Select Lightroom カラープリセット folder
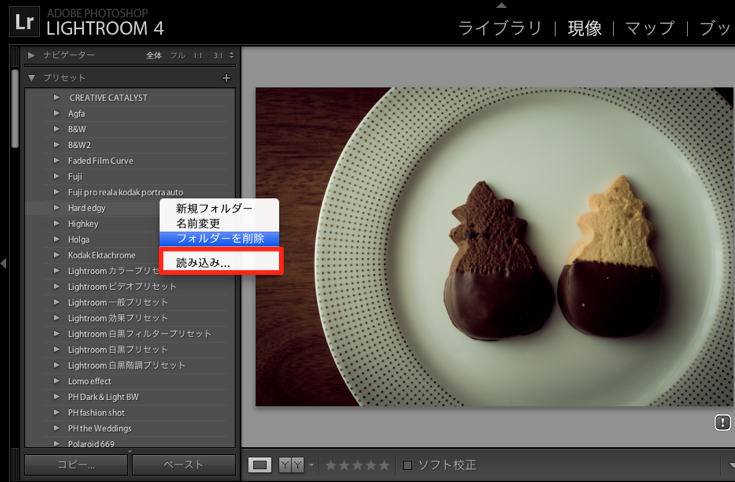Viewport: 735px width, 482px height. click(x=113, y=271)
